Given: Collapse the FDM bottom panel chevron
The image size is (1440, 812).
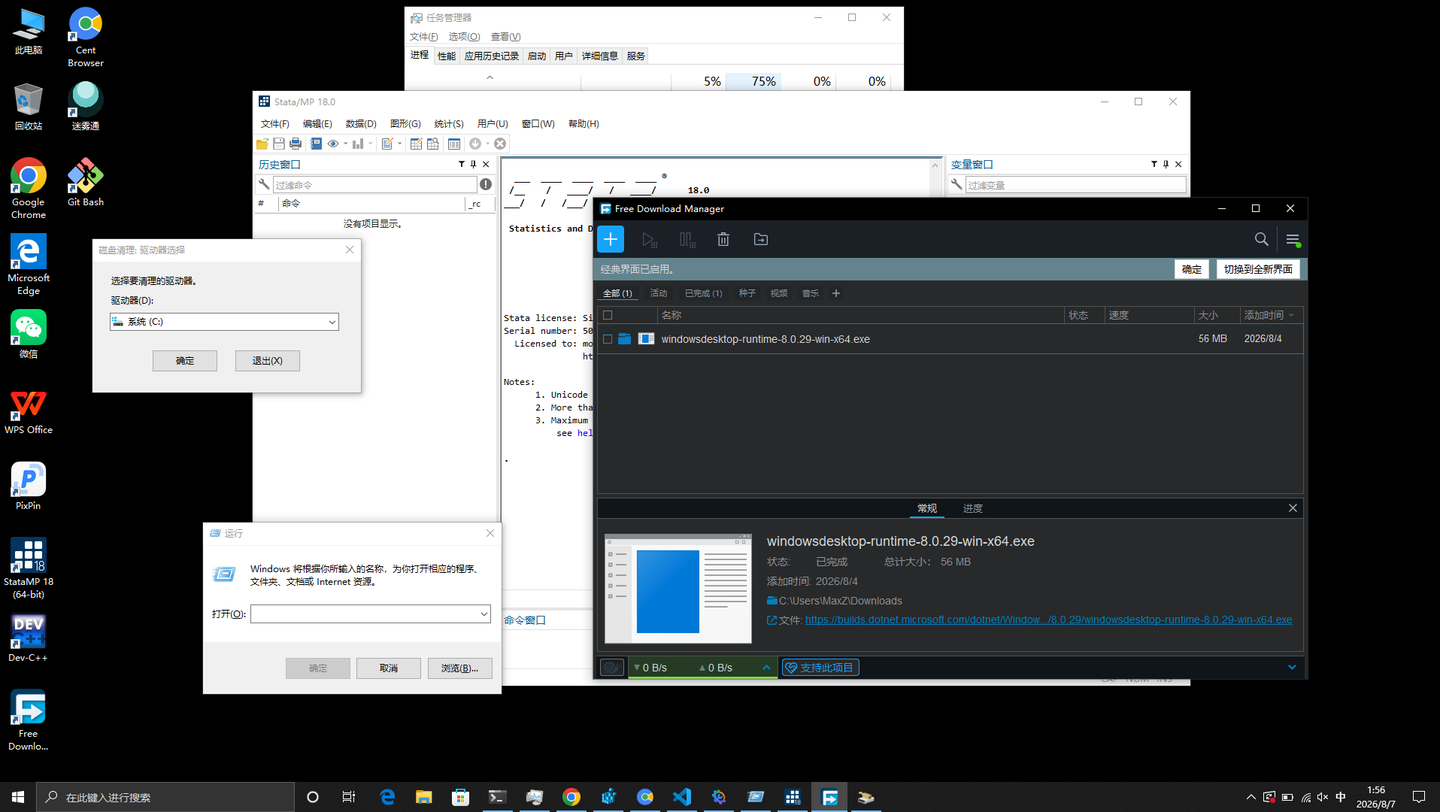Looking at the screenshot, I should [1292, 667].
